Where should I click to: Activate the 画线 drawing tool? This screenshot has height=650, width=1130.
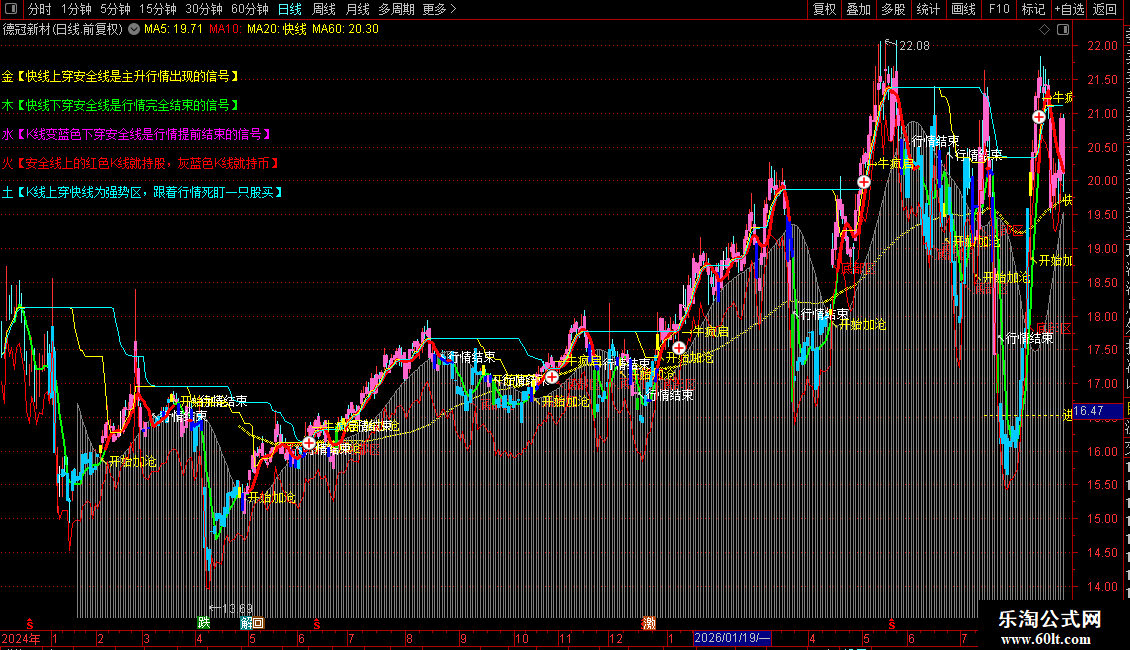pos(964,9)
